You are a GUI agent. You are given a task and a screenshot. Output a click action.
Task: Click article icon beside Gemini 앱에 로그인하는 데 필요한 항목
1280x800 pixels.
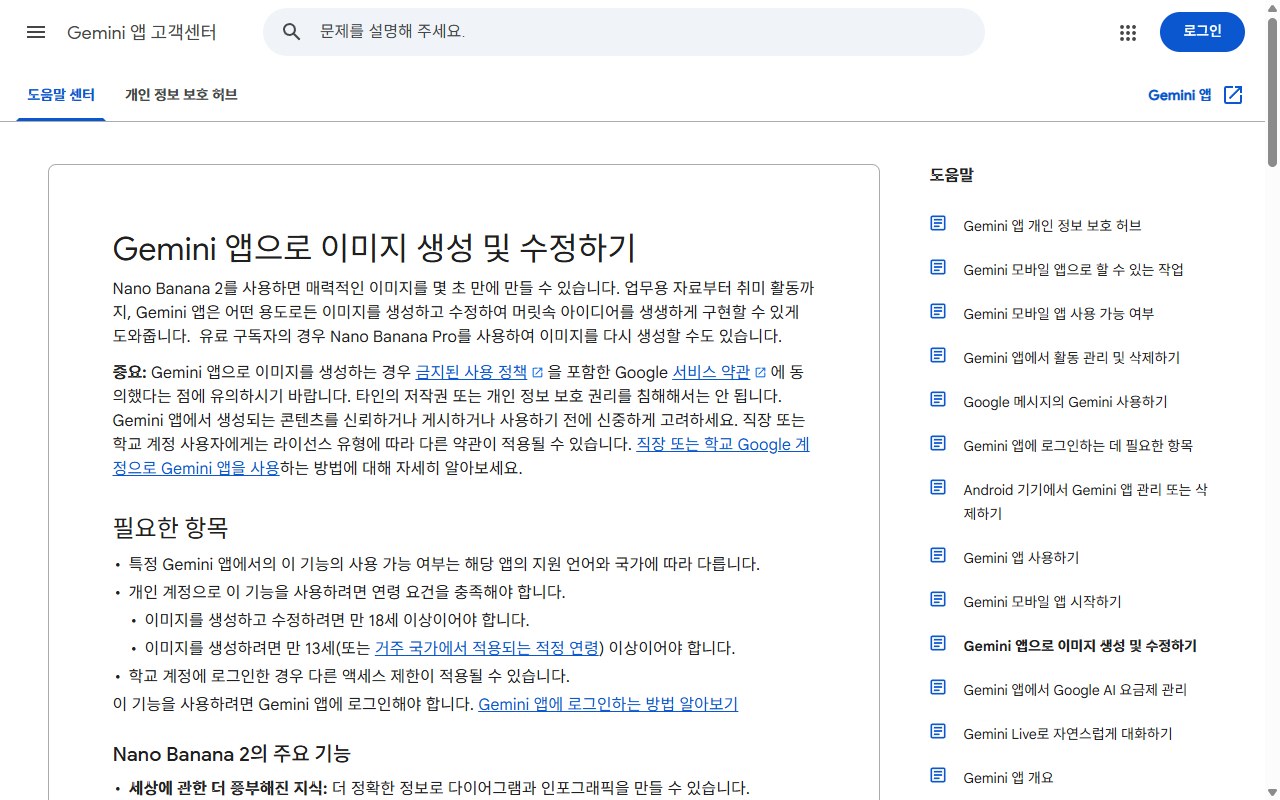[938, 443]
